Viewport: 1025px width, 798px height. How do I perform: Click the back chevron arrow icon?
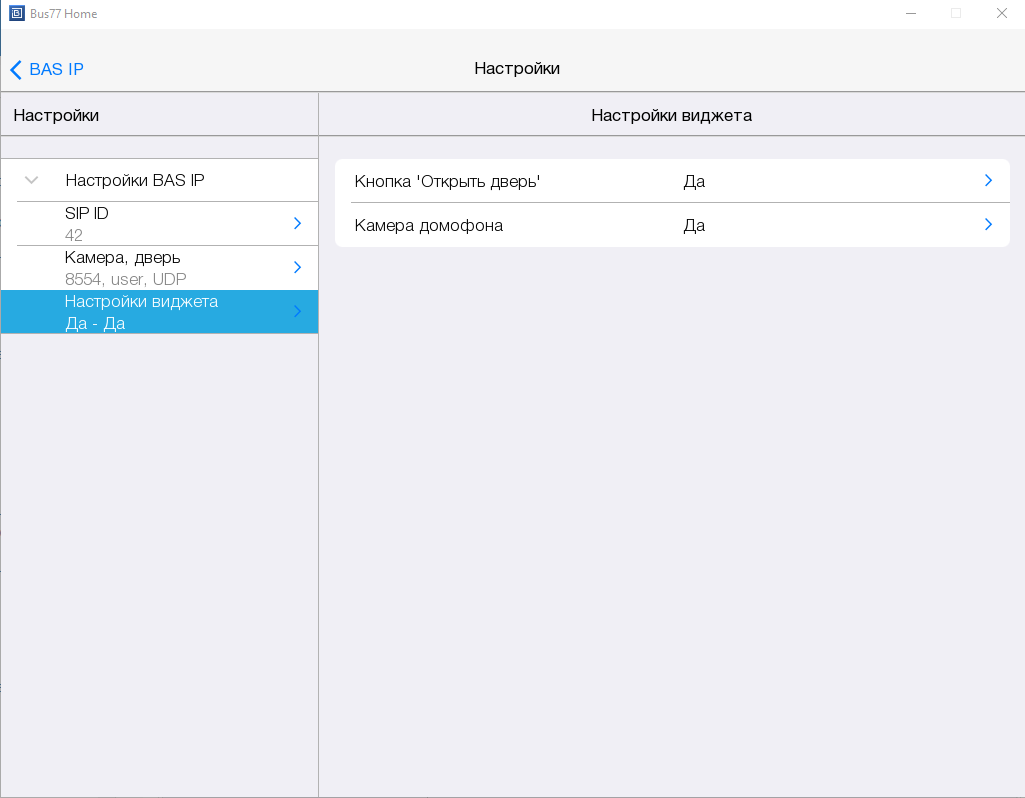(15, 69)
